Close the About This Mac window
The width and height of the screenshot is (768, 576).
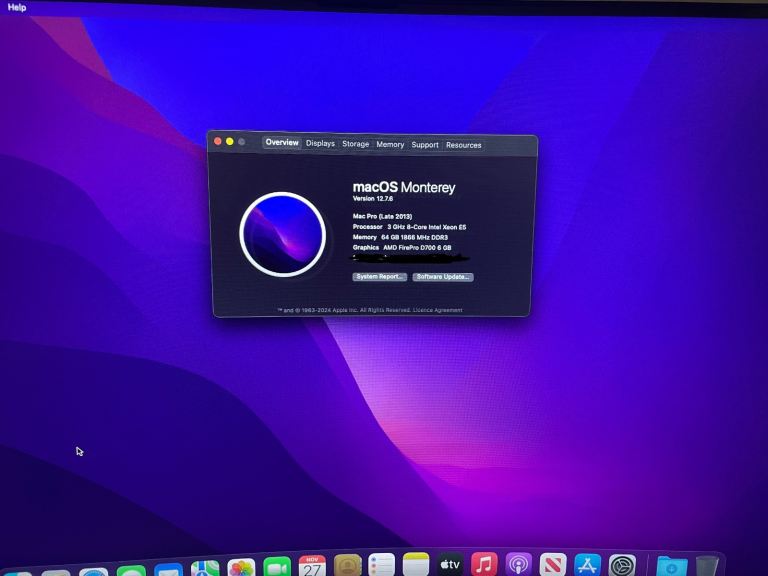pos(217,141)
